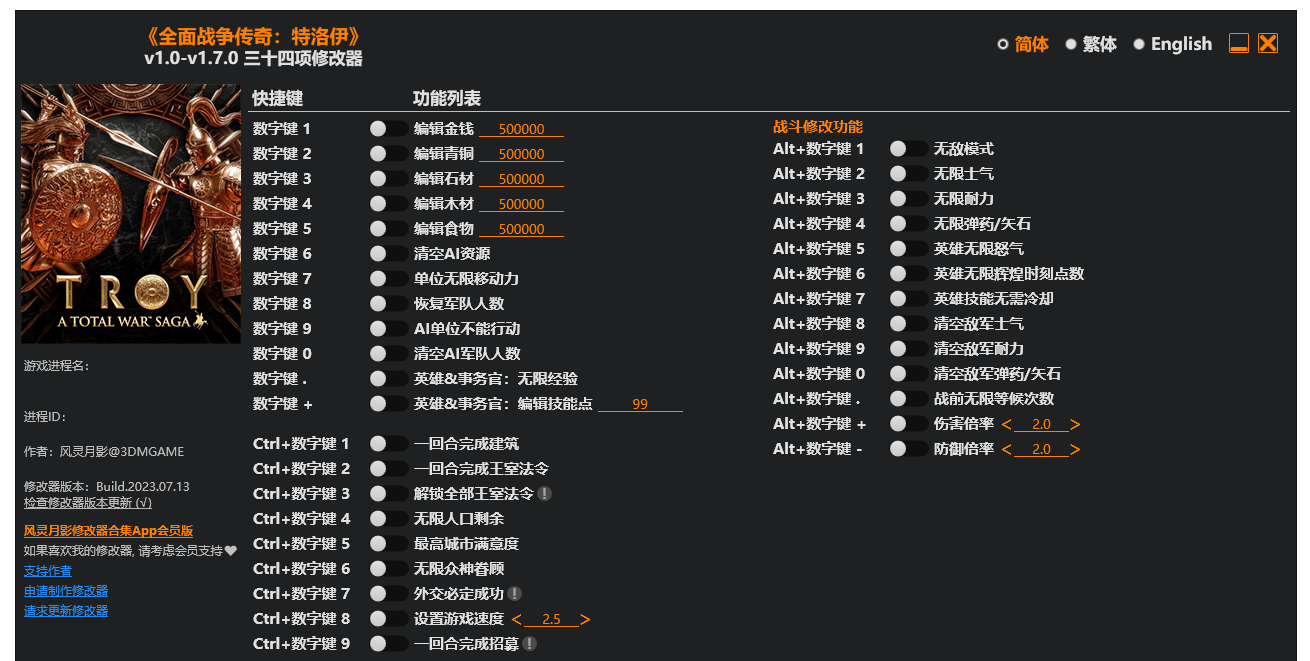Enable 单位无限移动力 toggle
This screenshot has width=1310, height=661.
pos(388,279)
